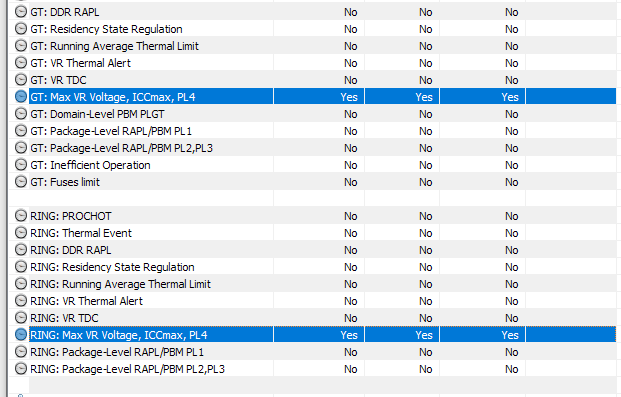The image size is (621, 397).
Task: Click third Yes value in RING: Max VR Voltage row
Action: pyautogui.click(x=510, y=336)
